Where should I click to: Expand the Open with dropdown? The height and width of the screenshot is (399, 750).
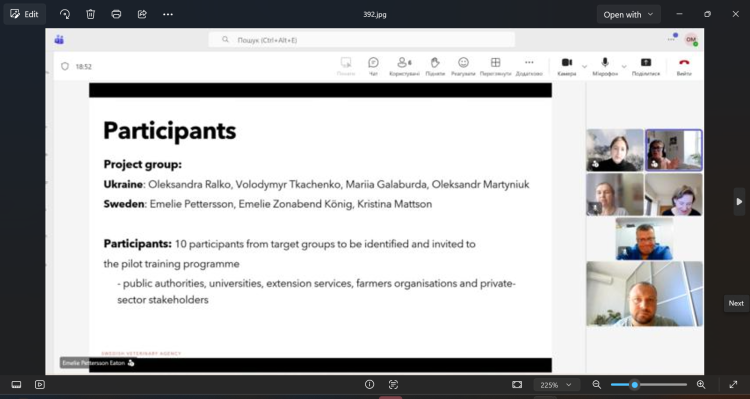point(629,14)
